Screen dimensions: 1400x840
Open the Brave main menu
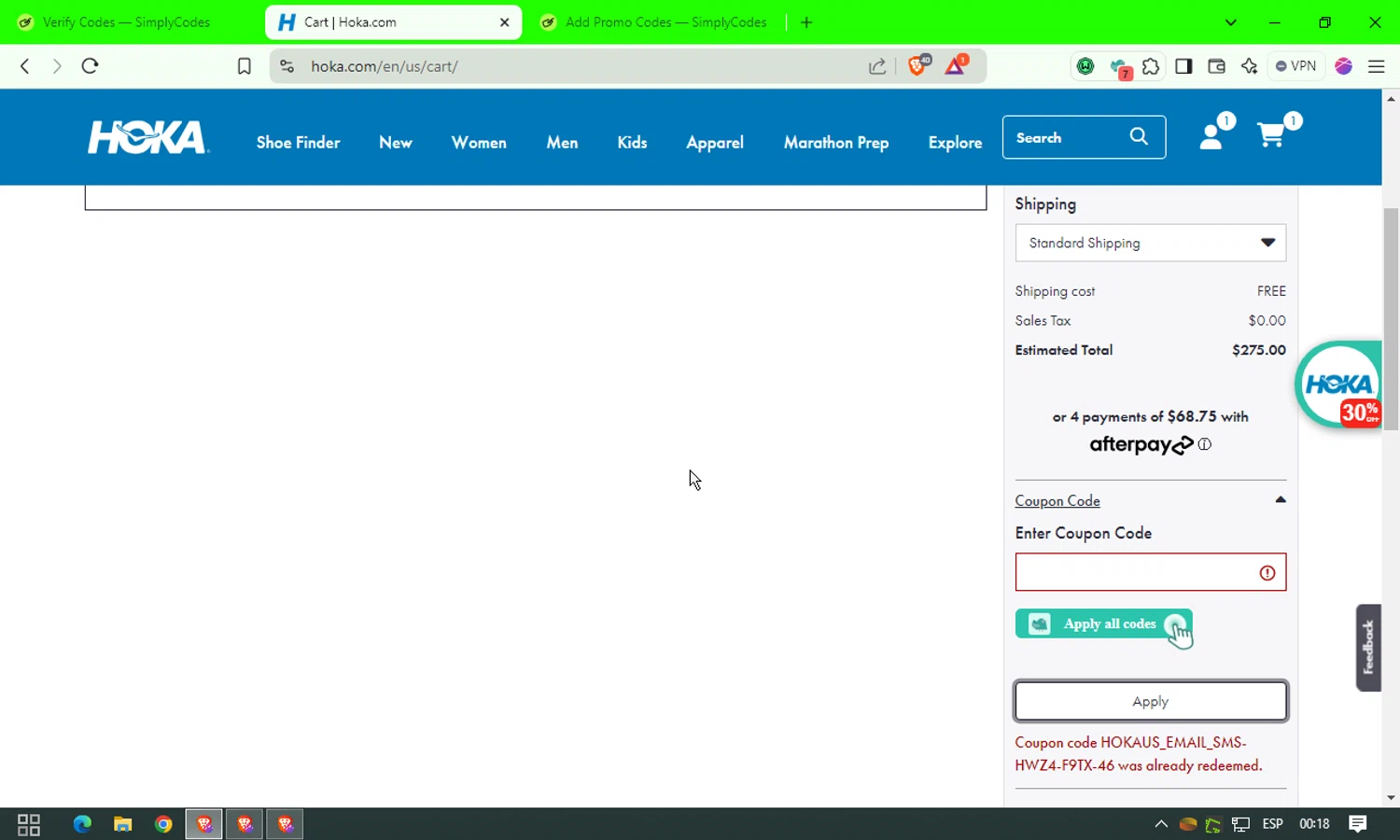click(x=1377, y=66)
